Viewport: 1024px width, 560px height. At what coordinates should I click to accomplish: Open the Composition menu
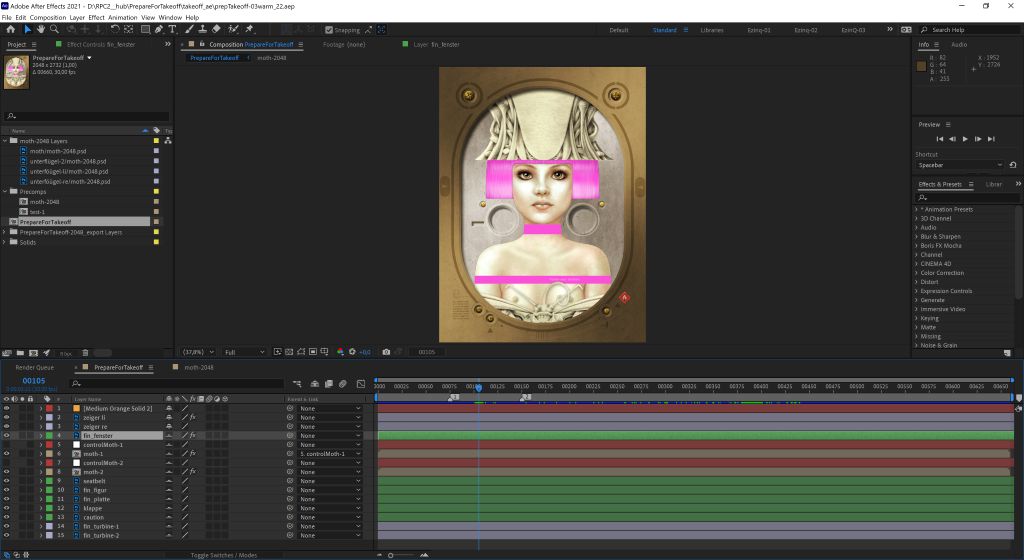tap(48, 18)
